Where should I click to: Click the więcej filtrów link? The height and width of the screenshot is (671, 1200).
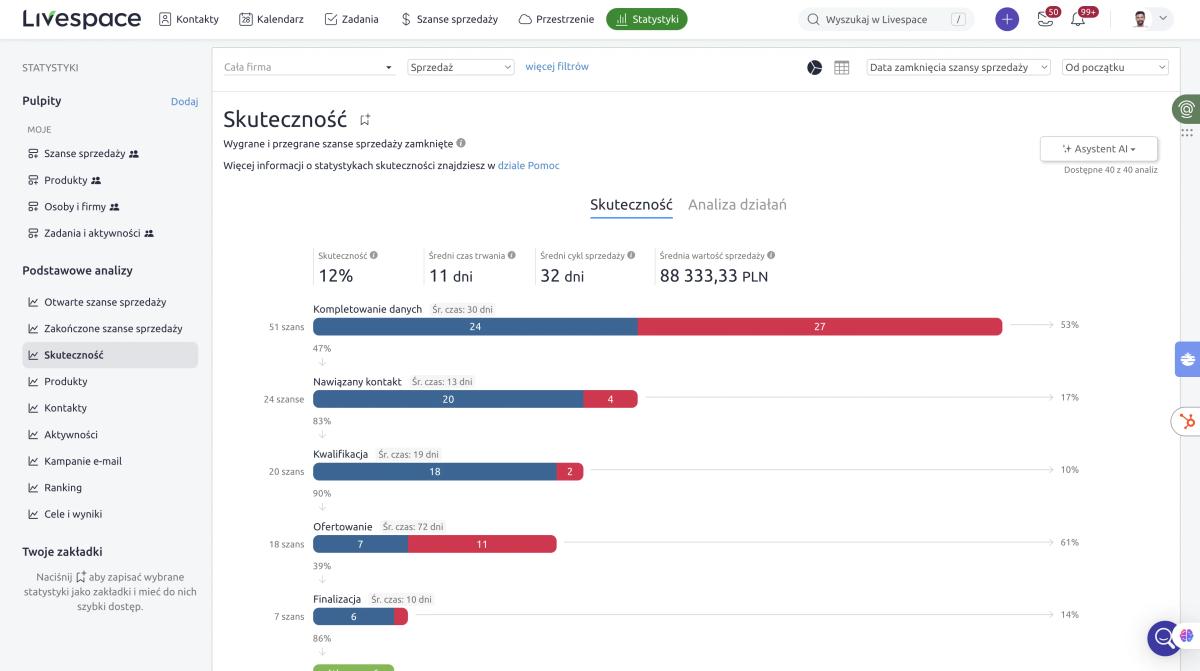(557, 67)
